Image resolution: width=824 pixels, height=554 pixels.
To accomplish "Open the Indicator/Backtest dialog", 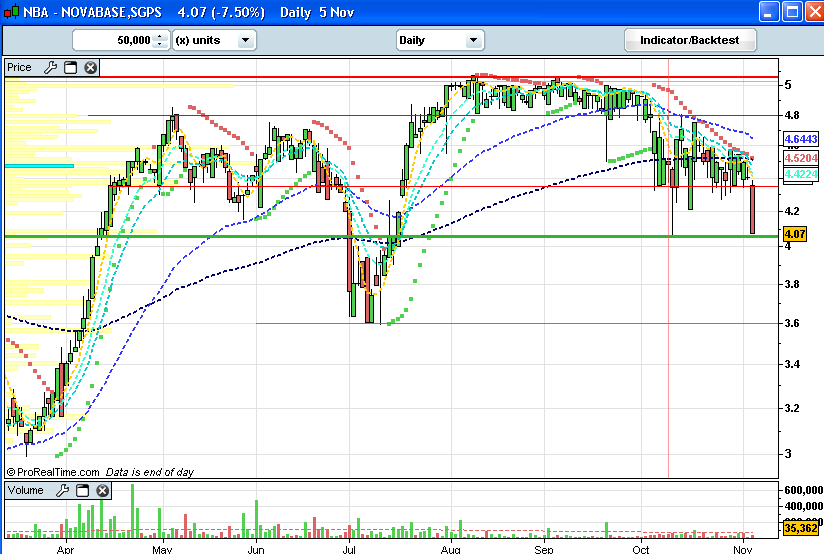I will coord(690,40).
